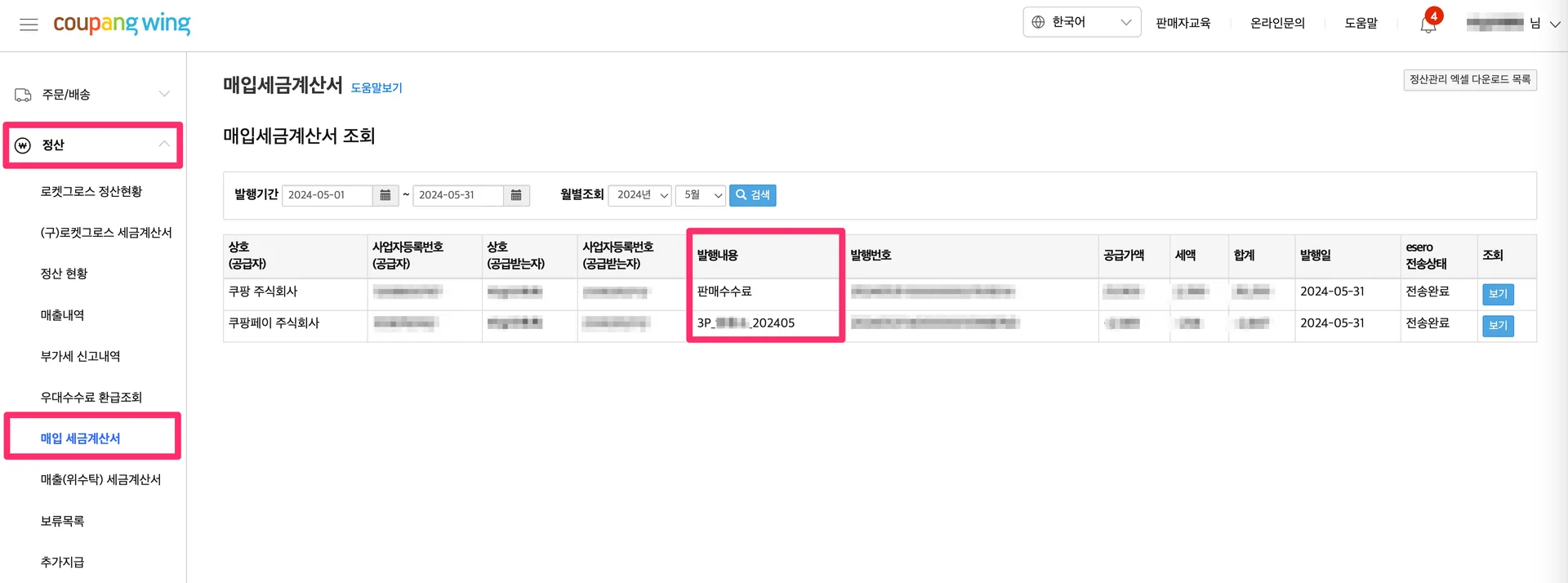Click the 정산 won icon
This screenshot has height=583, width=1568.
pyautogui.click(x=23, y=145)
